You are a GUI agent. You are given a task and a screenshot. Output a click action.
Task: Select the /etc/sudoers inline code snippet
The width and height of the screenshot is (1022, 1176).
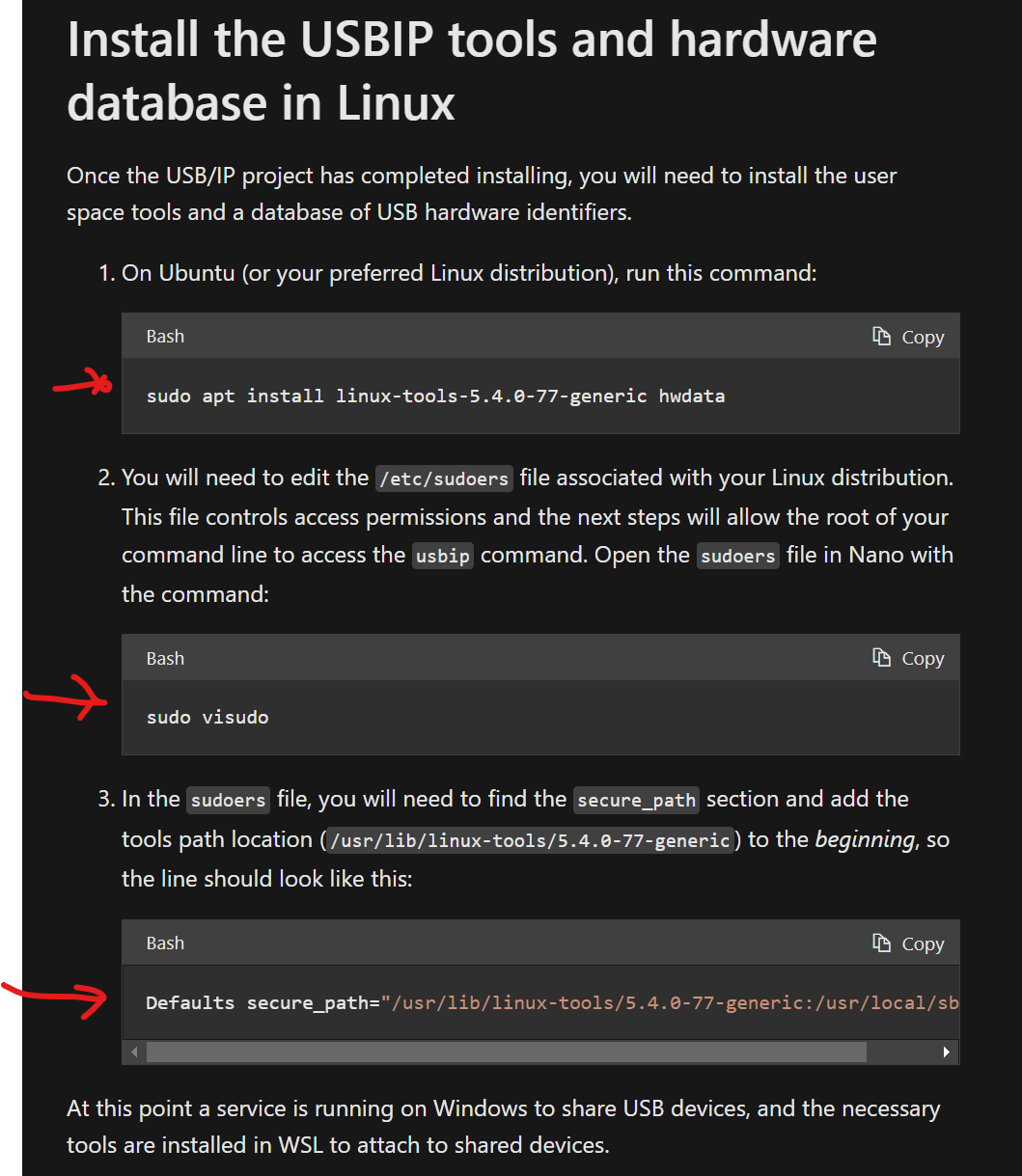(443, 478)
